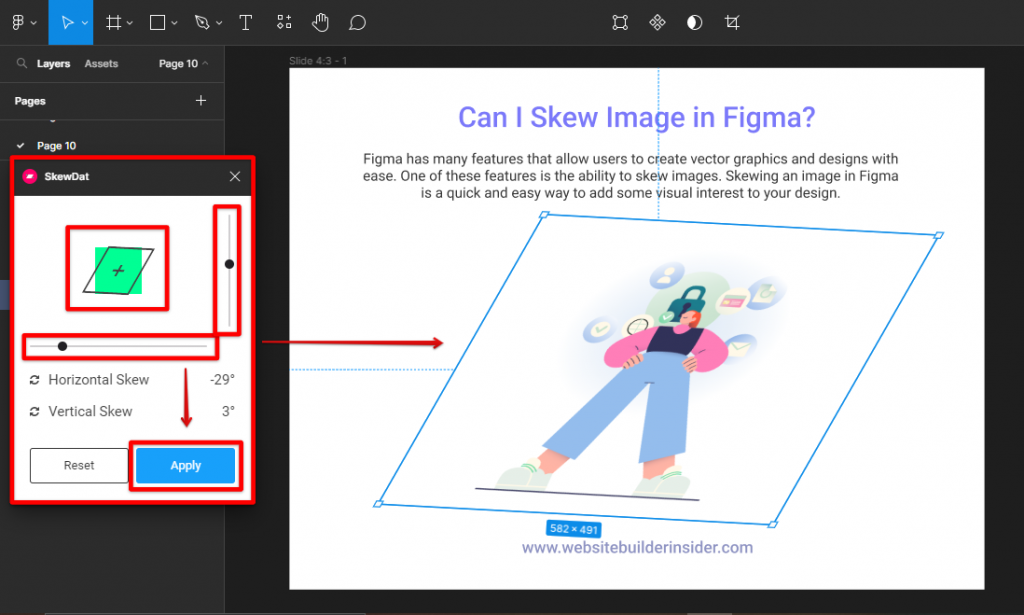The height and width of the screenshot is (615, 1024).
Task: Open the Resources tool
Action: click(x=284, y=22)
